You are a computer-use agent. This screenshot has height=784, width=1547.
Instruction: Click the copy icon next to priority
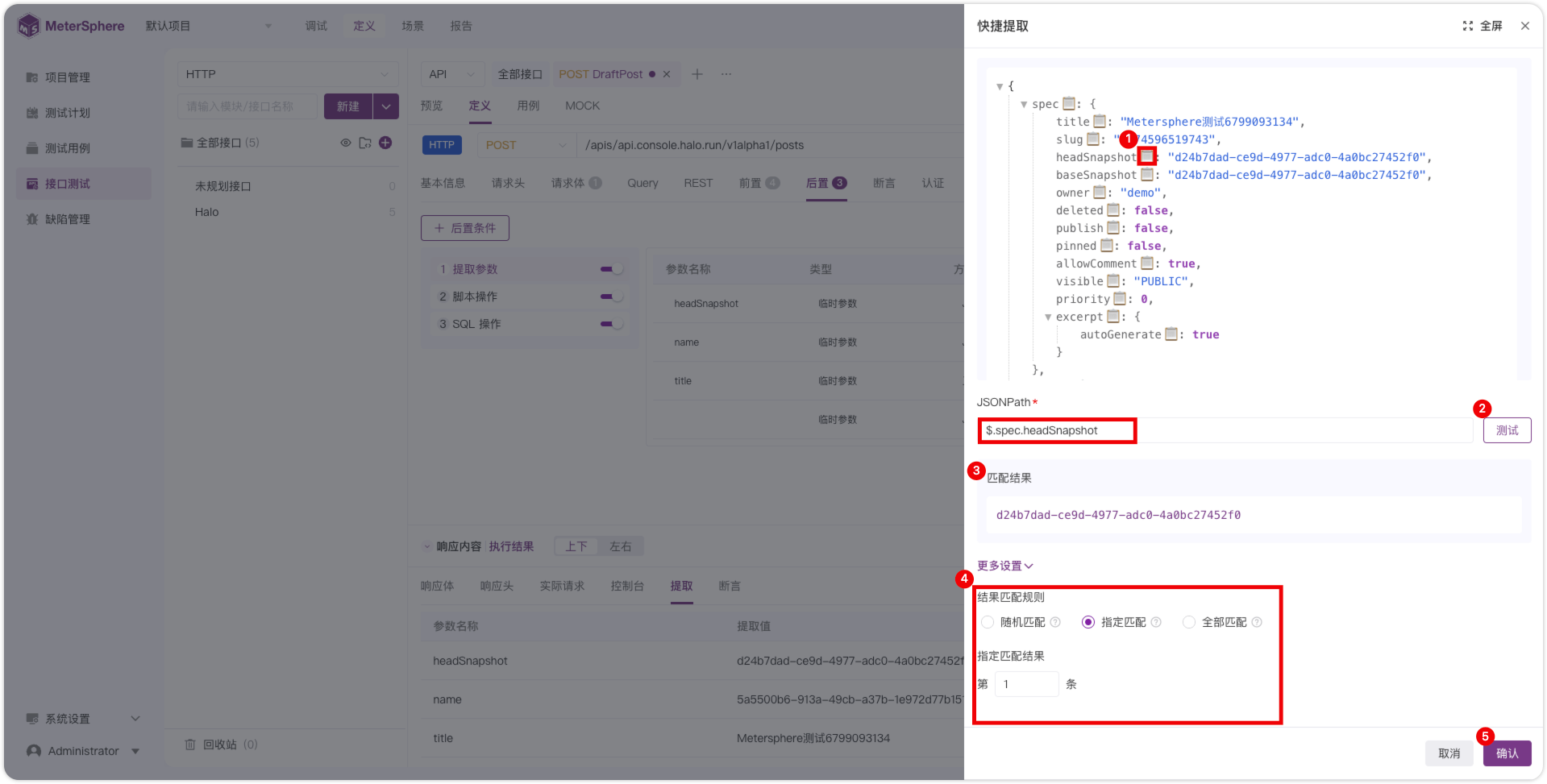[x=1120, y=298]
